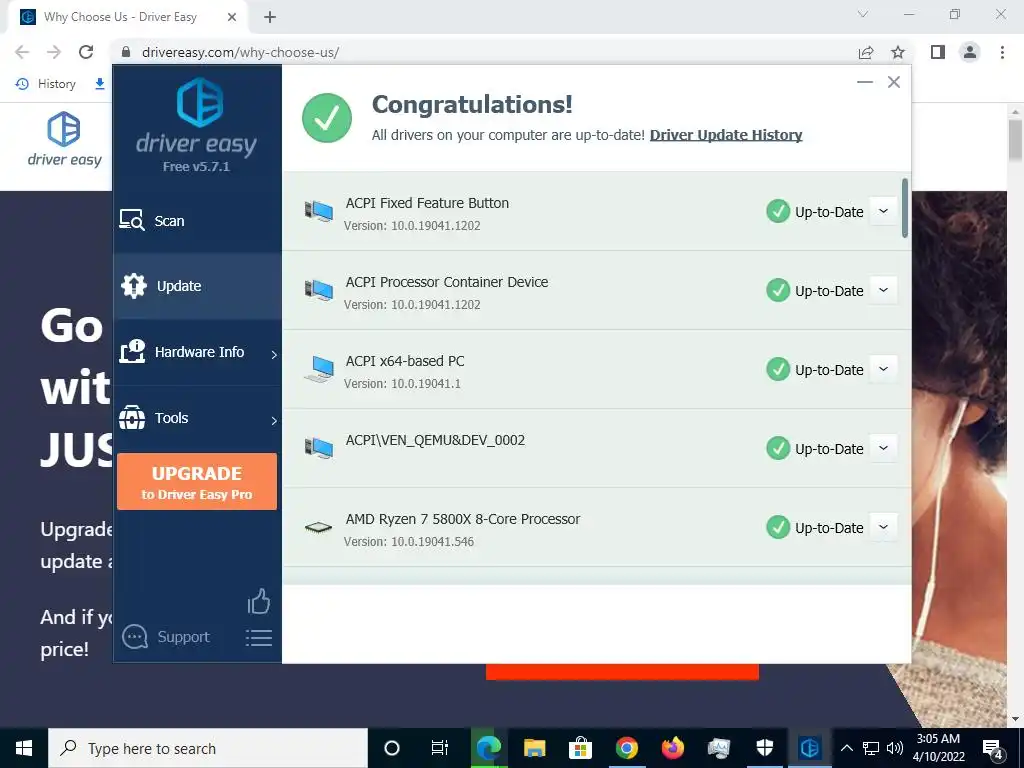Click the green Congratulations checkmark icon
The height and width of the screenshot is (768, 1024).
click(327, 118)
